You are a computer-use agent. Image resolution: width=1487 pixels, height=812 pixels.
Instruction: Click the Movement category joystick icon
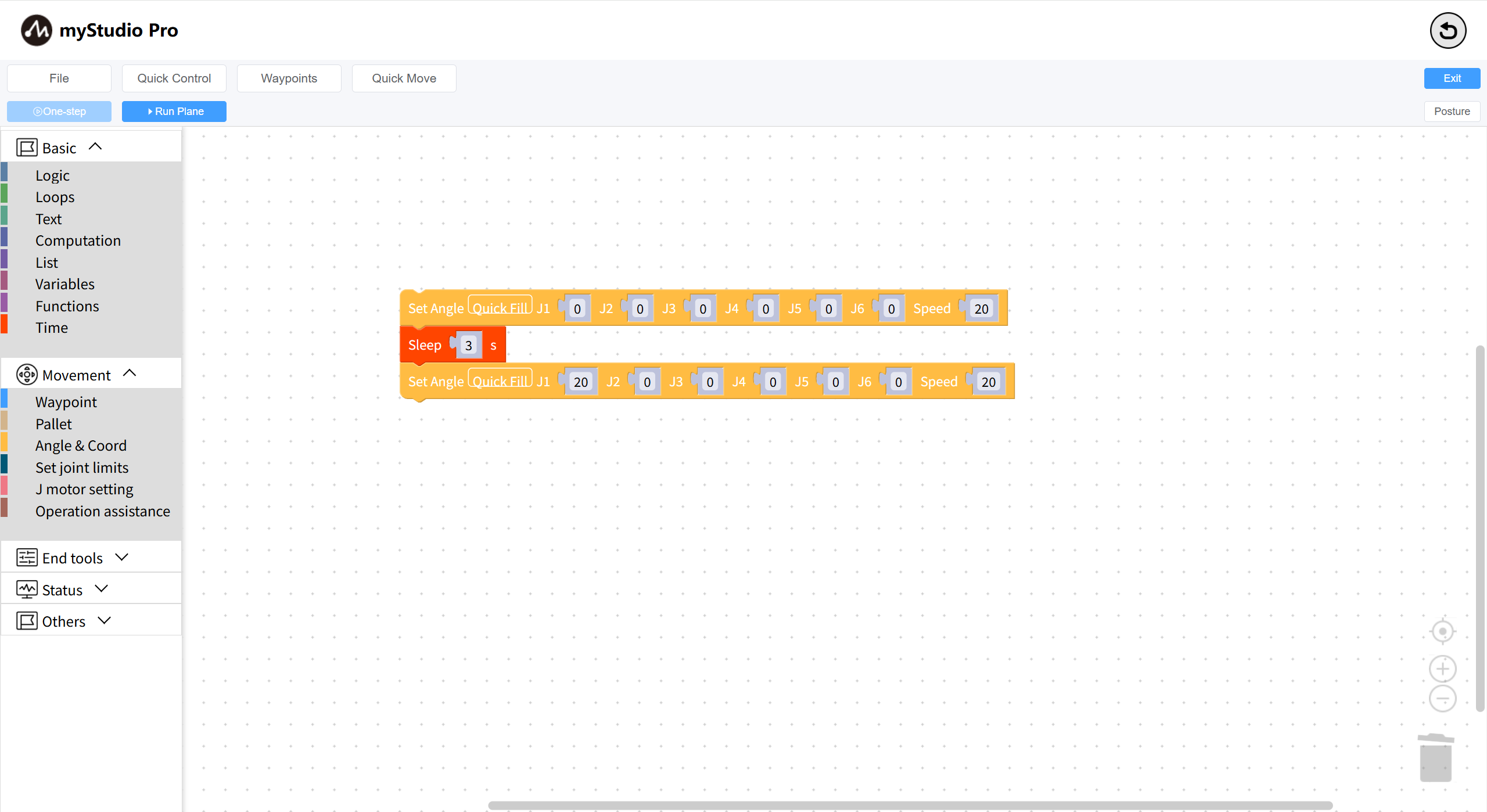(27, 375)
